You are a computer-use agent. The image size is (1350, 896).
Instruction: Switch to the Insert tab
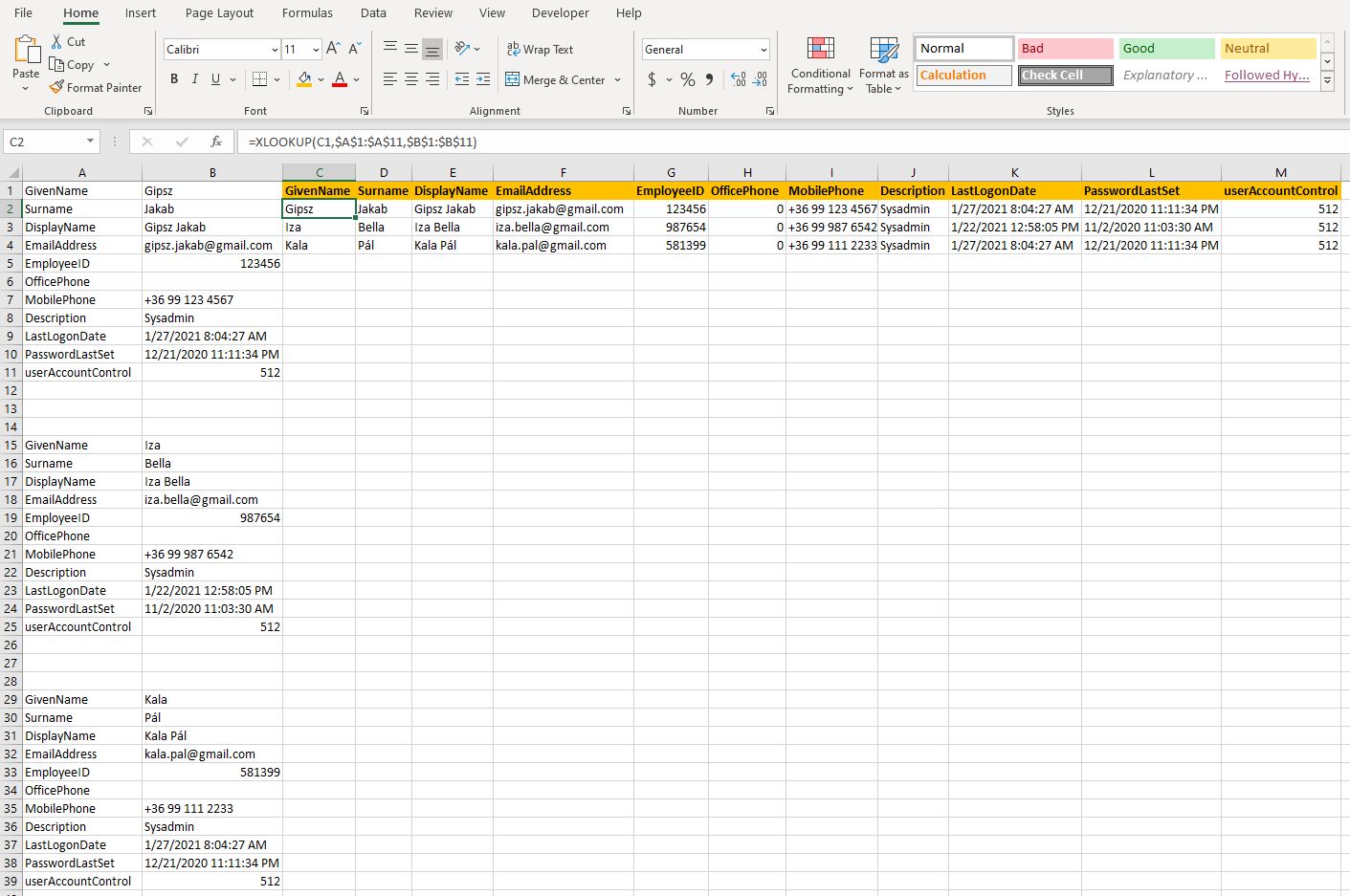coord(141,12)
